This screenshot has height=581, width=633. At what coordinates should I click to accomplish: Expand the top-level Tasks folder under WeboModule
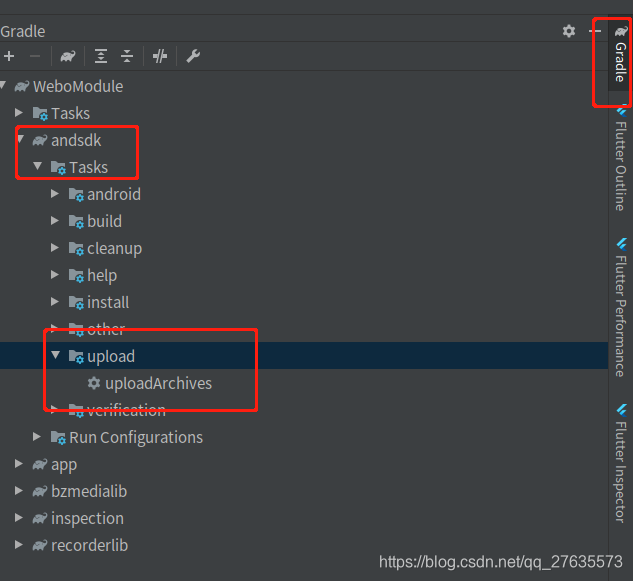19,112
